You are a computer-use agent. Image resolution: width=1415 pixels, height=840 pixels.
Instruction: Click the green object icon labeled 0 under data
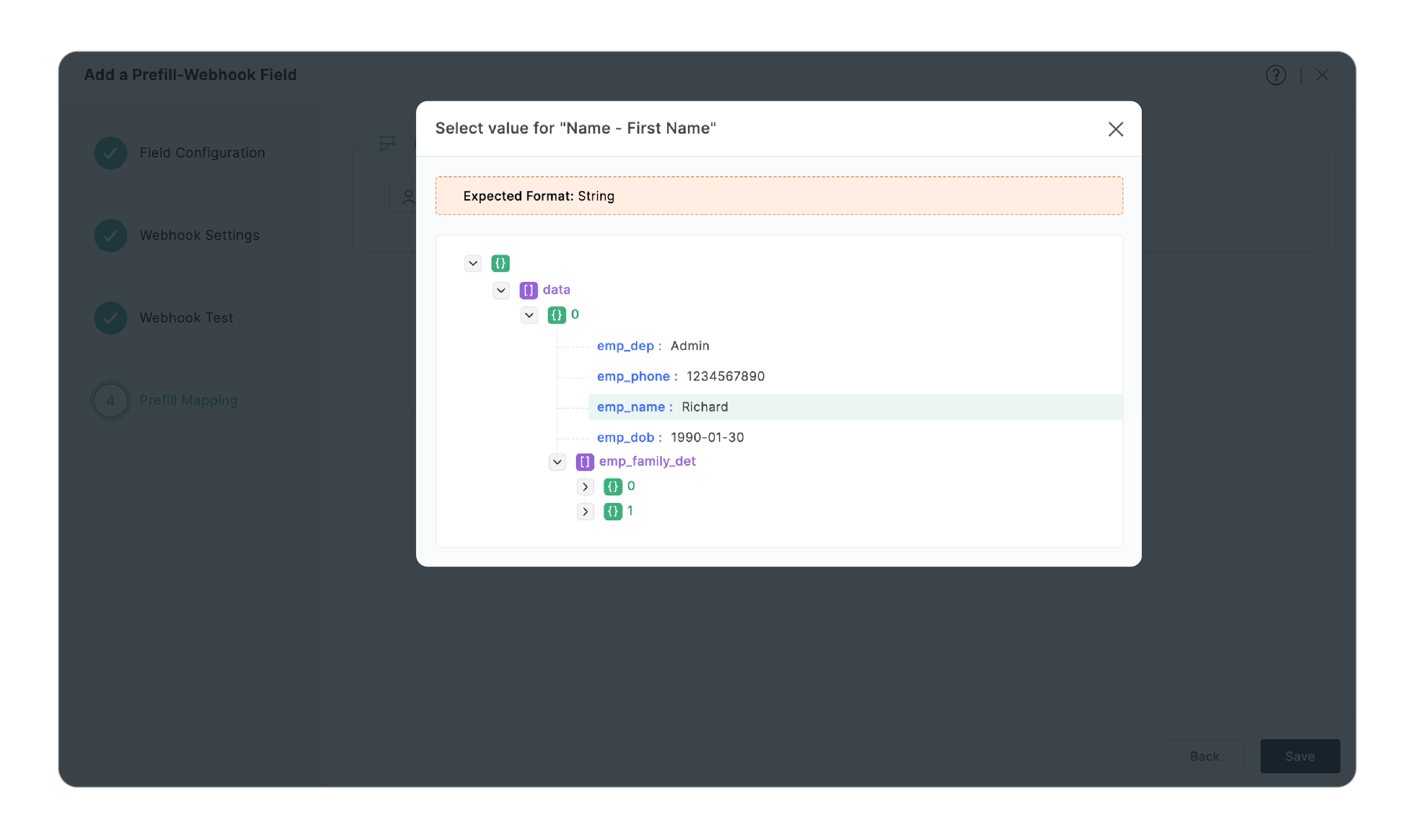(x=557, y=315)
